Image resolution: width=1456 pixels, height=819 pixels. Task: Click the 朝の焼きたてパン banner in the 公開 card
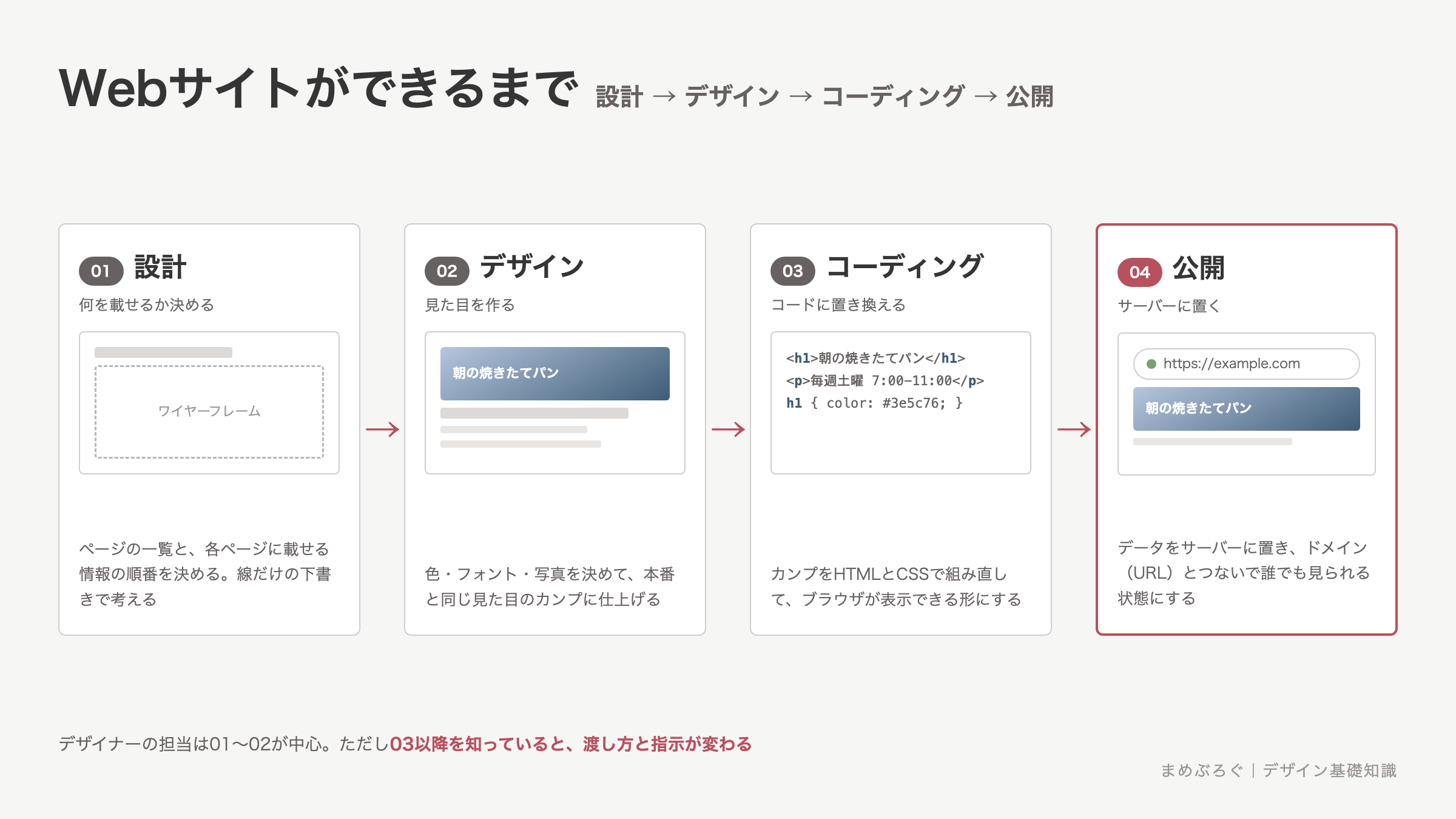(x=1246, y=408)
